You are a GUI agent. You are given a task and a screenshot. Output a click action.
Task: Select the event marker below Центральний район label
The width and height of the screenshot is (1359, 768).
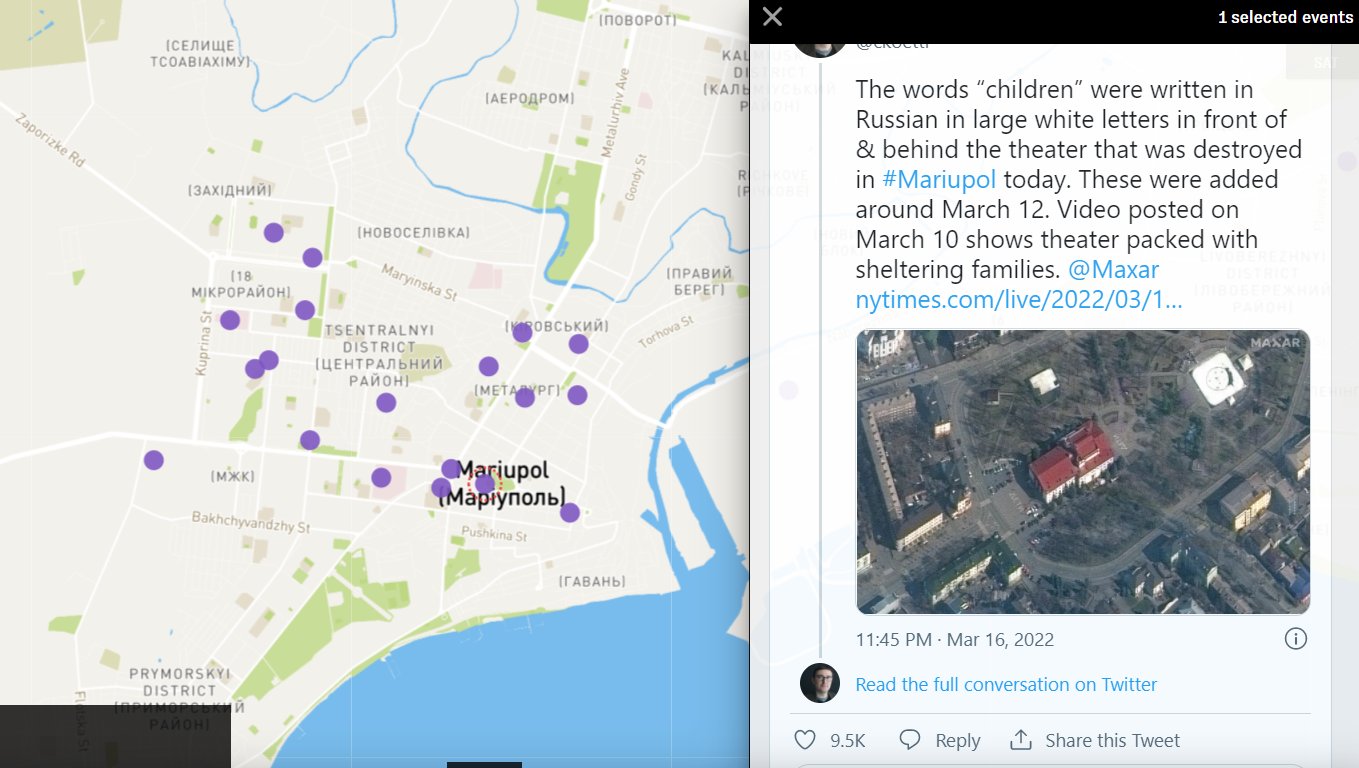coord(386,403)
